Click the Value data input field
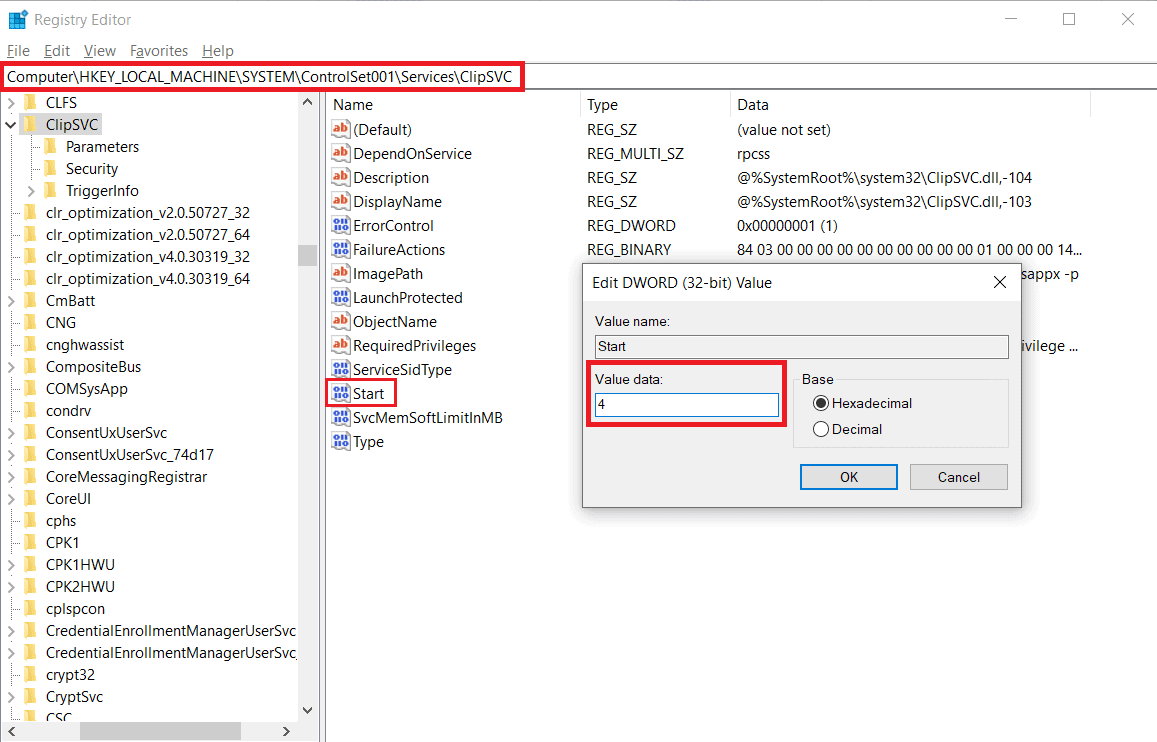 tap(686, 404)
